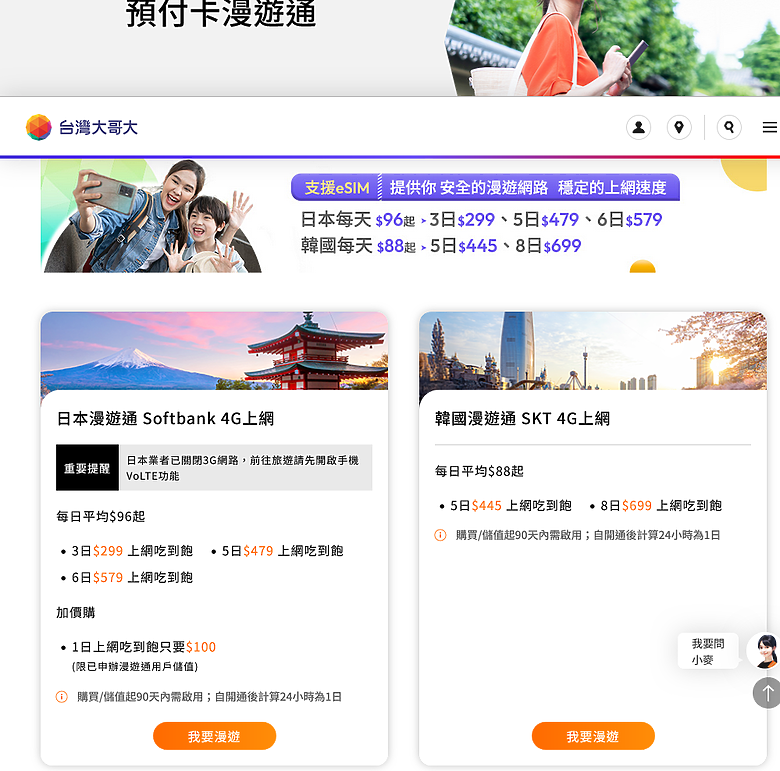The width and height of the screenshot is (780, 771).
Task: Click the info icon in Korea card
Action: point(440,535)
